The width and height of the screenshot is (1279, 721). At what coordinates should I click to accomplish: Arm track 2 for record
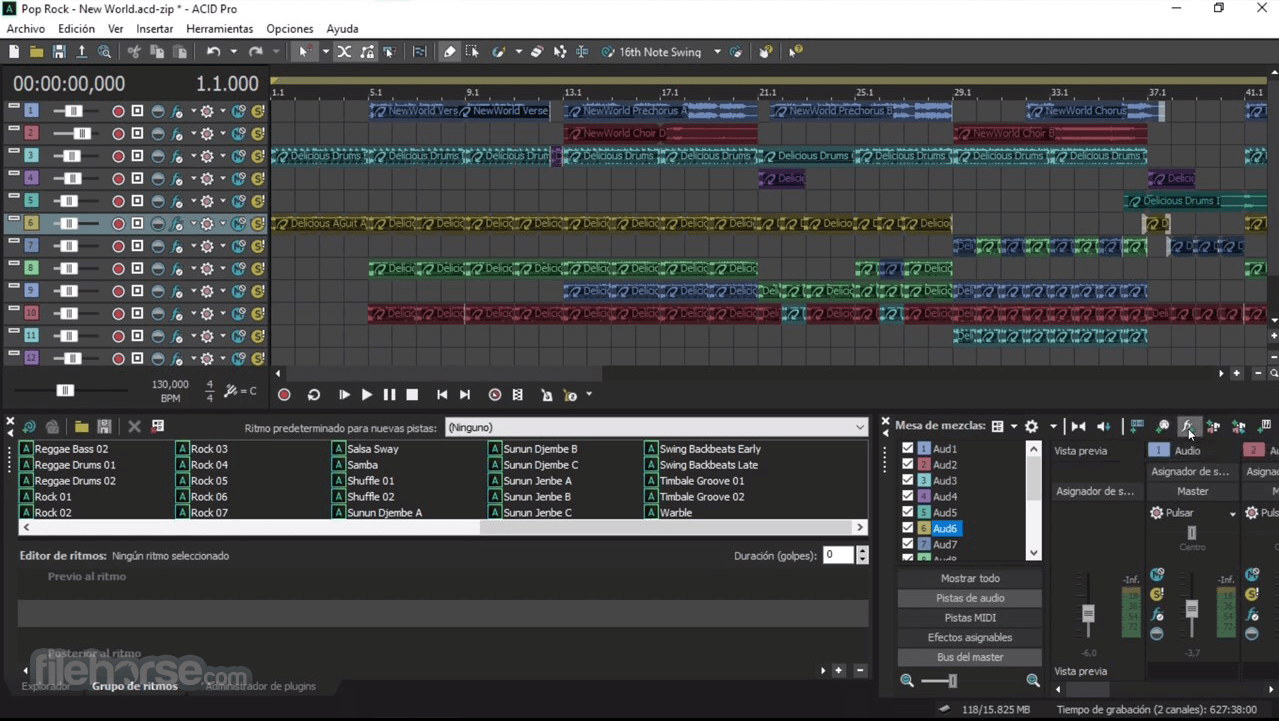(118, 134)
